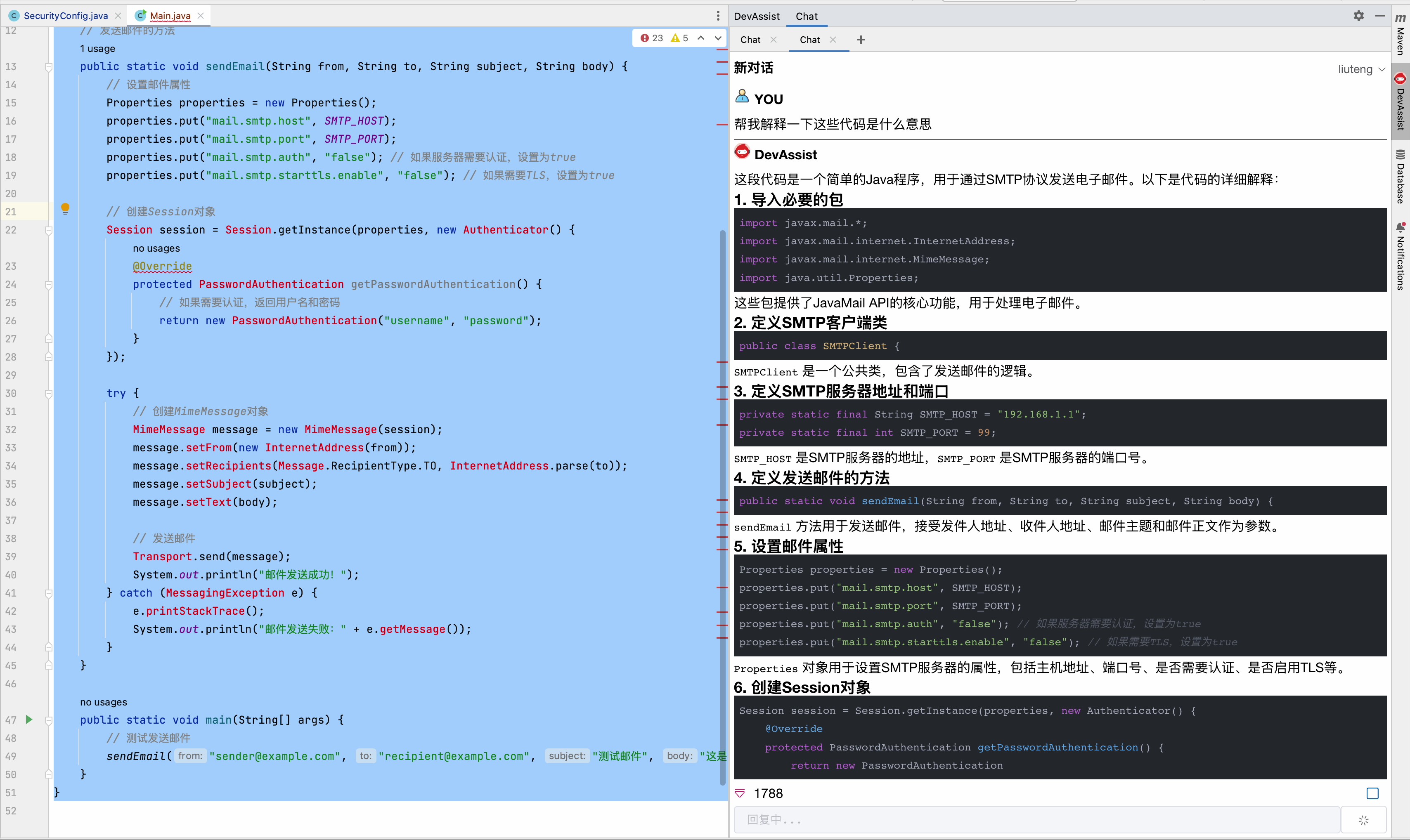Click the token count icon next to 1788
The image size is (1410, 840).
point(740,793)
